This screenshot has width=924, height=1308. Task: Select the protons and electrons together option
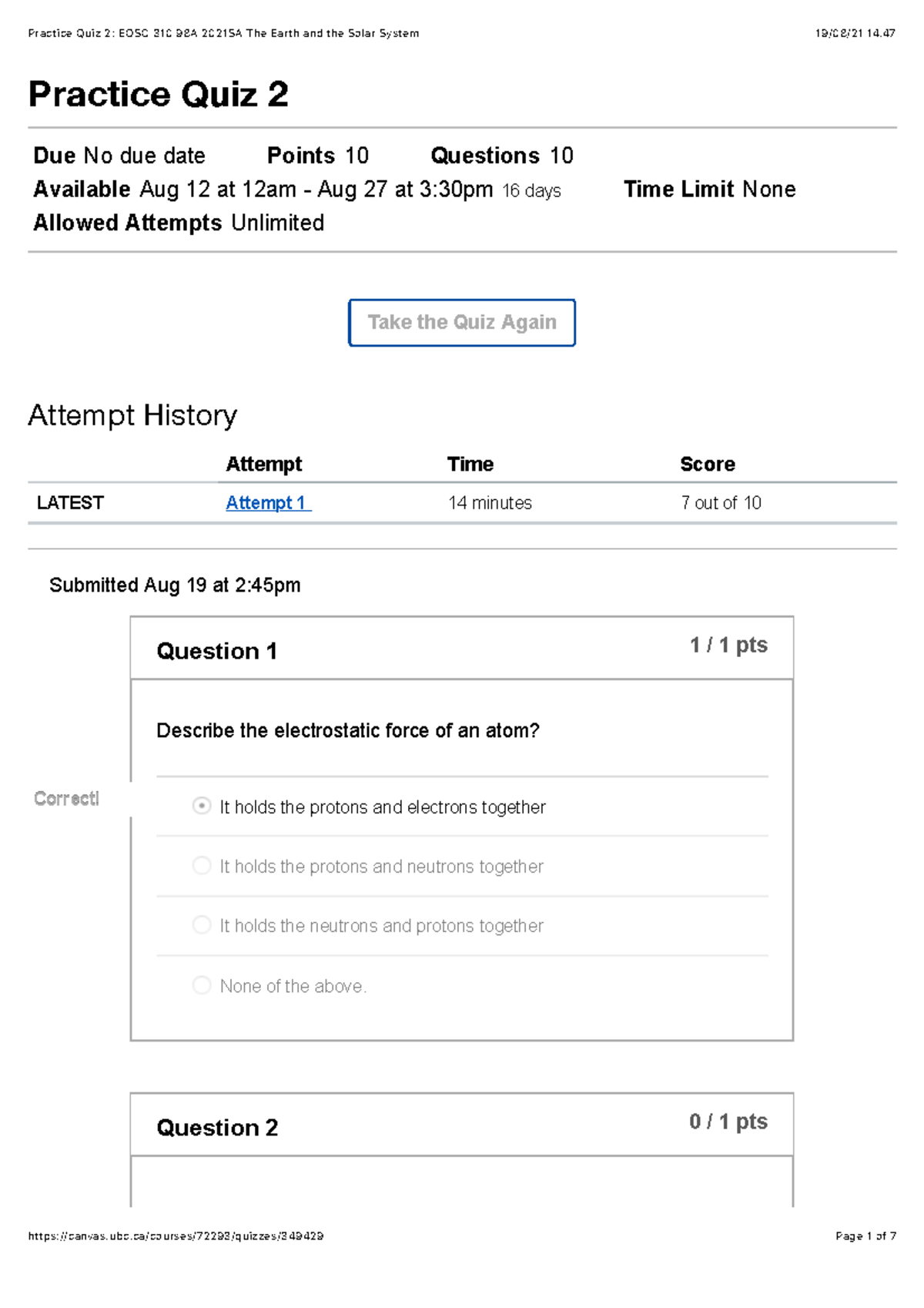click(202, 806)
